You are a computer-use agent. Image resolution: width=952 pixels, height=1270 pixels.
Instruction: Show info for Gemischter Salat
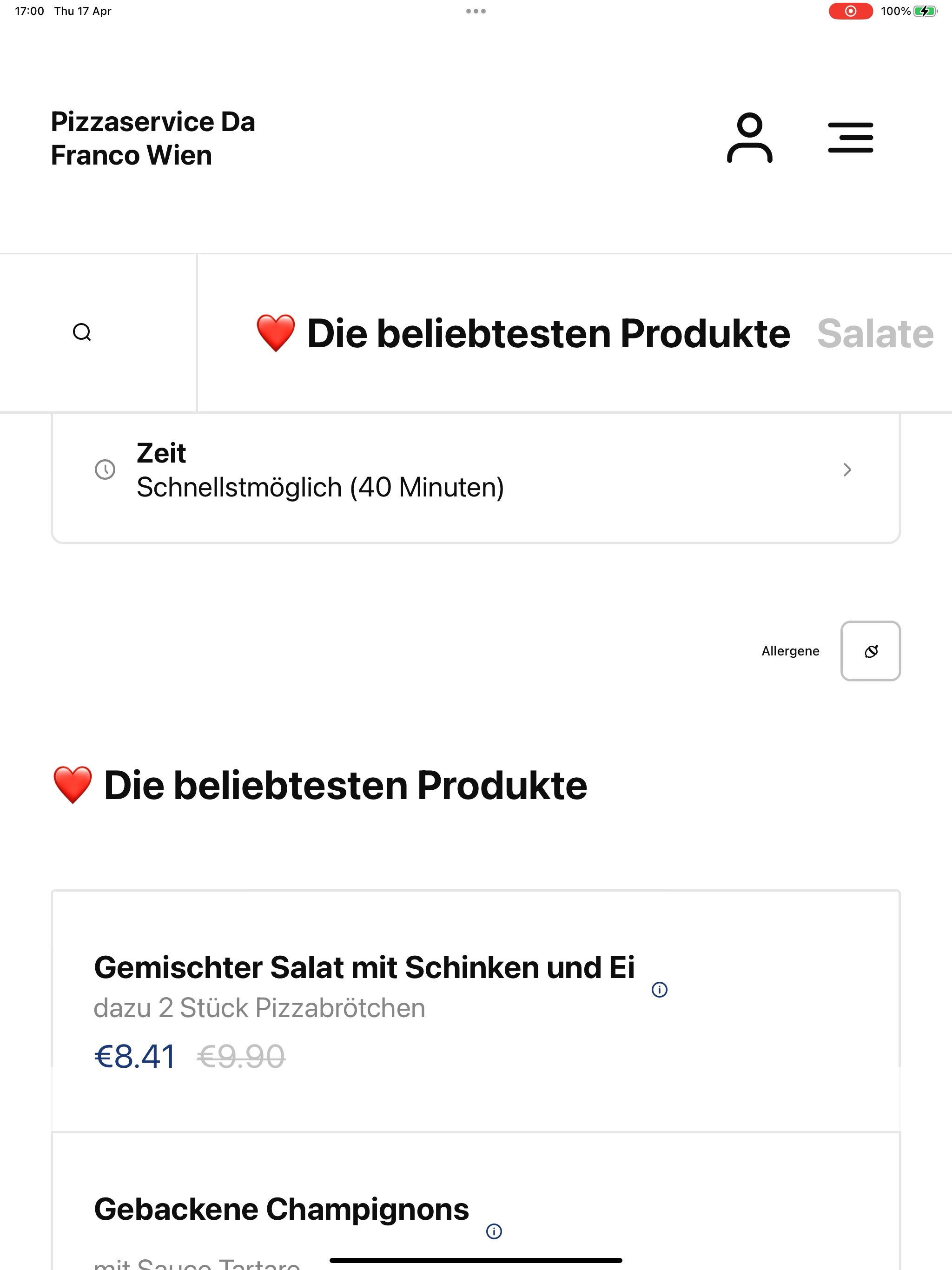(660, 990)
